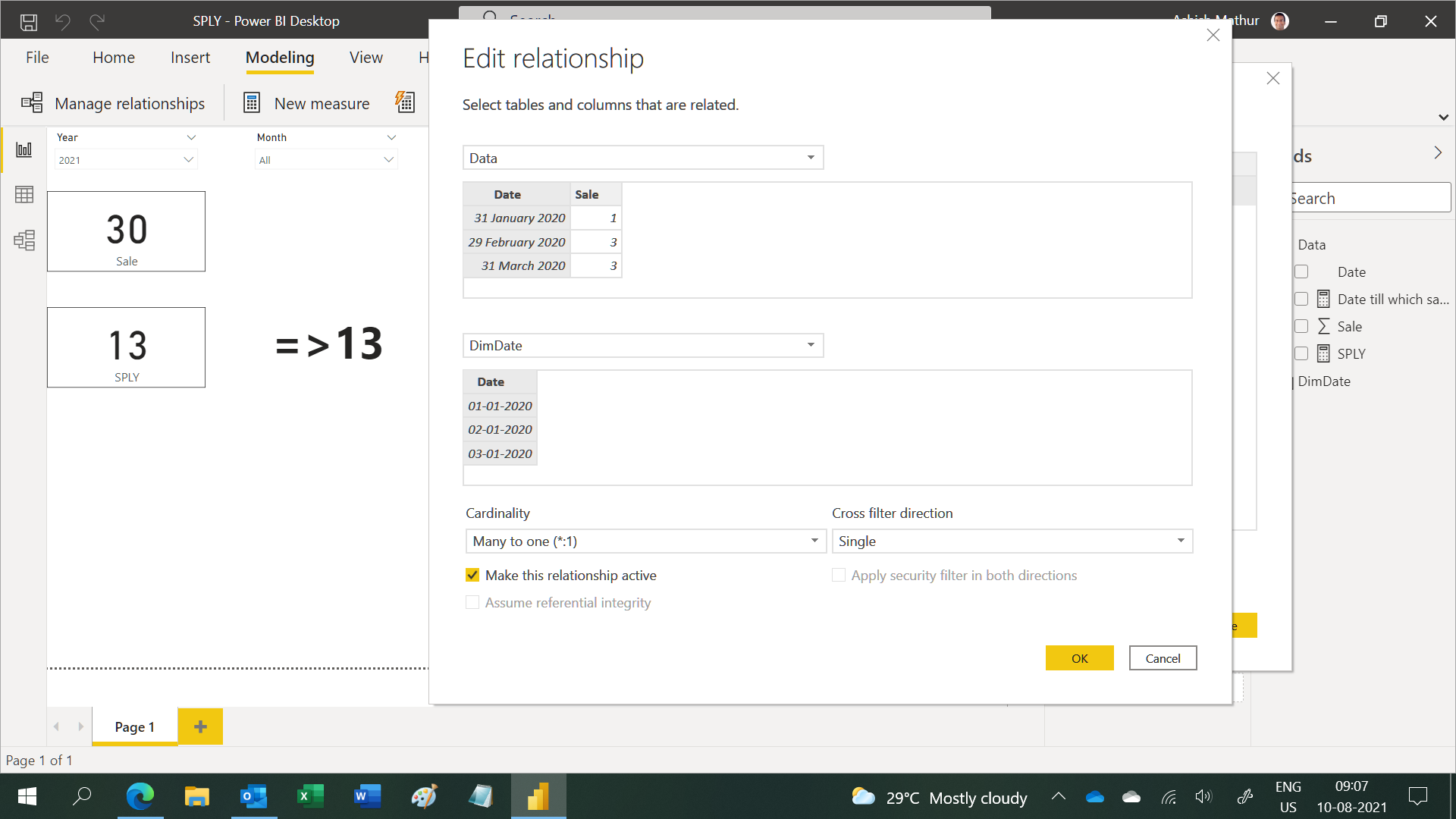Select the Date column header in Data preview
This screenshot has height=819, width=1456.
[x=516, y=195]
